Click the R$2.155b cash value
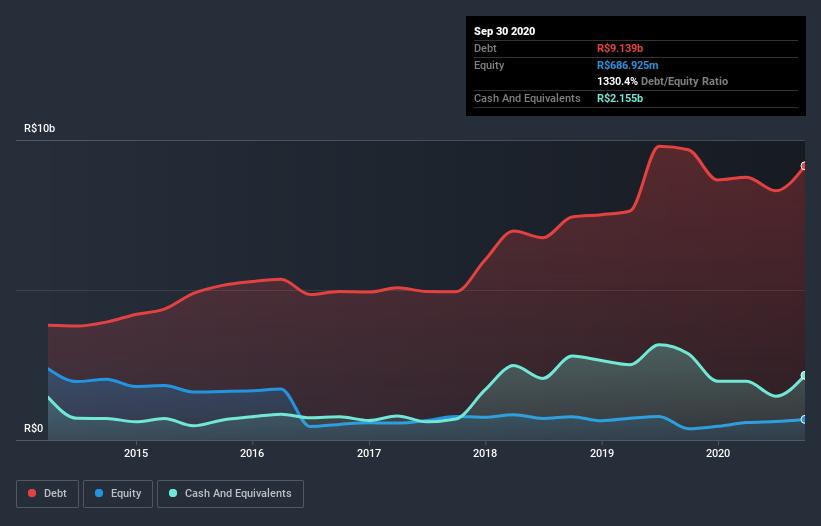Viewport: 821px width, 526px height. 620,98
